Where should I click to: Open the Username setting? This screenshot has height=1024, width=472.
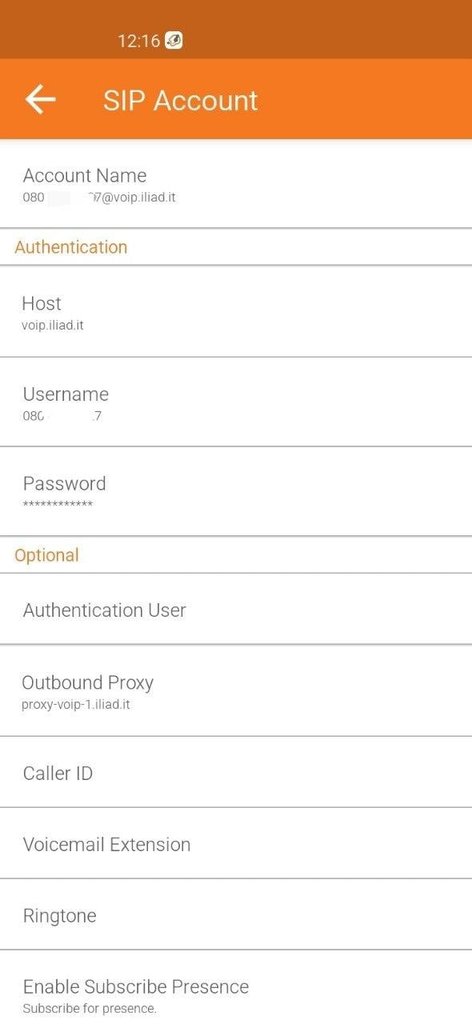[x=236, y=402]
